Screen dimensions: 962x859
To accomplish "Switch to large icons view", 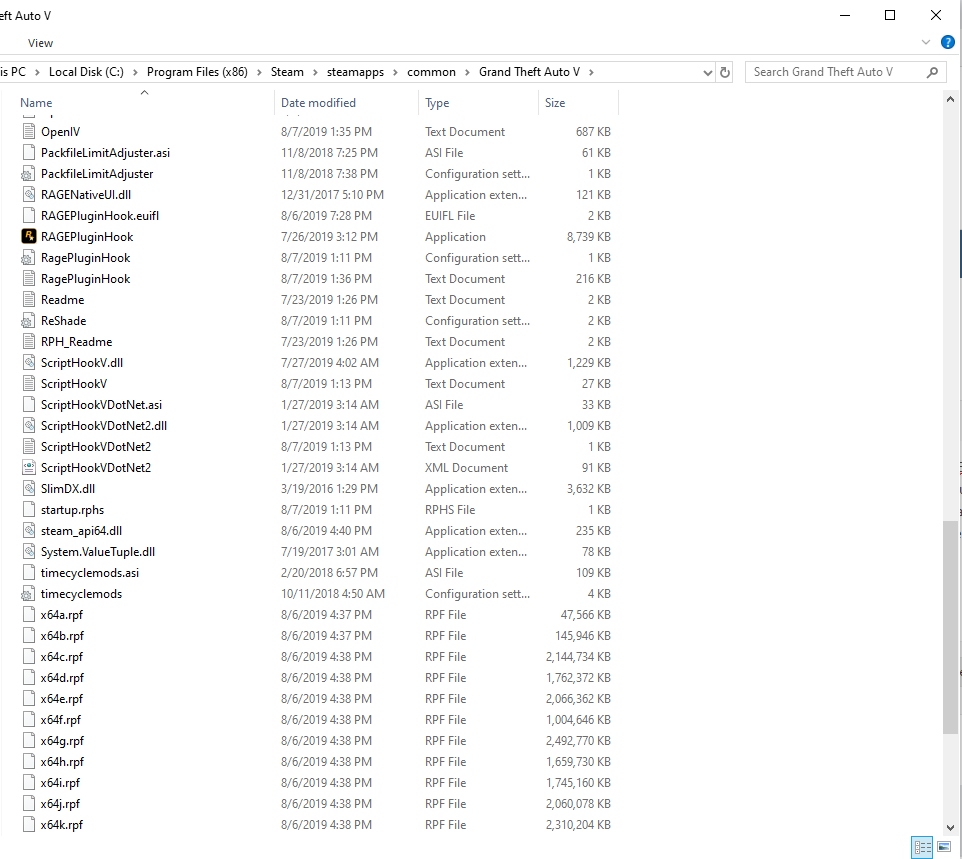I will point(944,847).
